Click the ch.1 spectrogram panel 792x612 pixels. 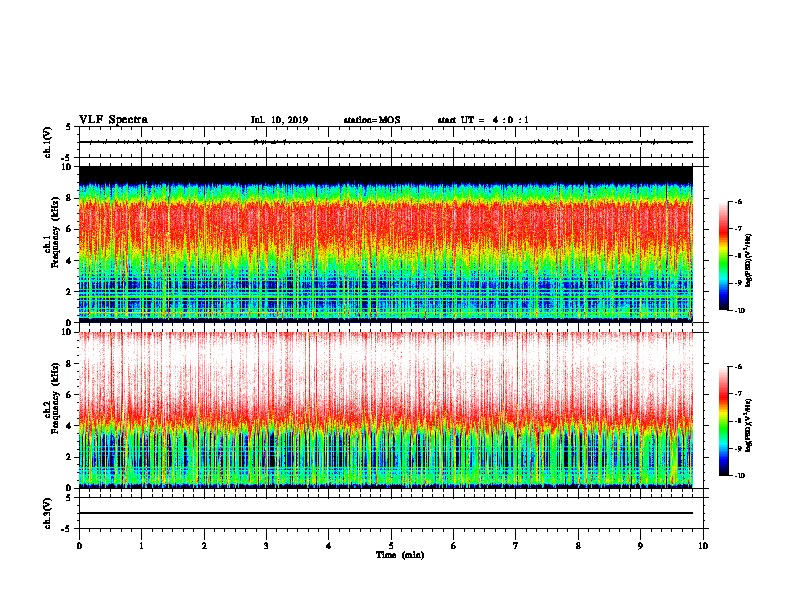click(385, 244)
